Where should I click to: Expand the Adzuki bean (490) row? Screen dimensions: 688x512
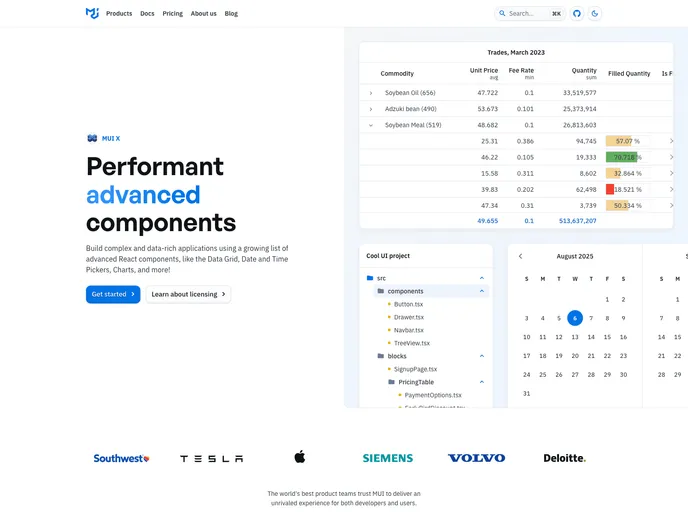[371, 109]
